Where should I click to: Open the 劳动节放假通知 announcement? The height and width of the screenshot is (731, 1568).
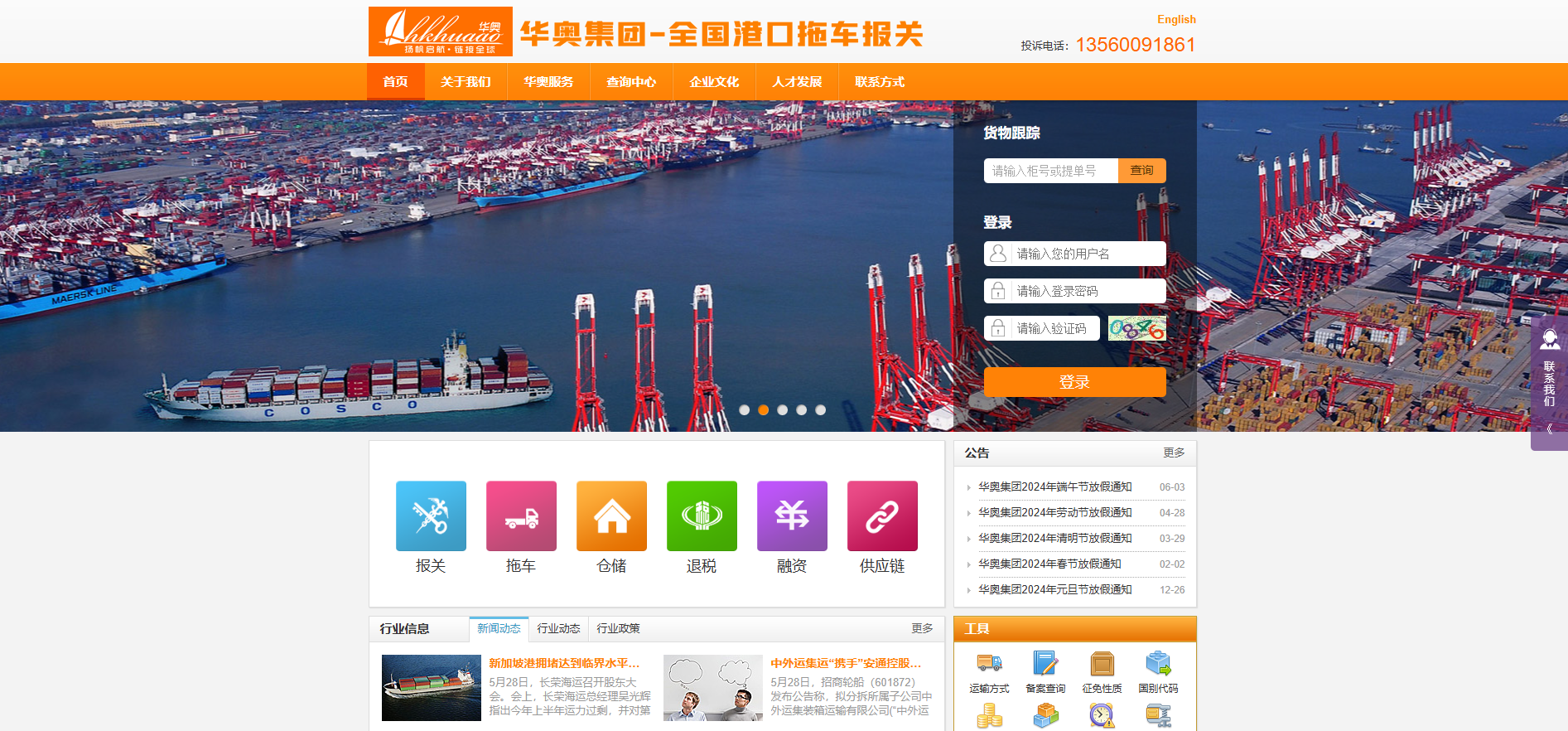click(x=1055, y=513)
